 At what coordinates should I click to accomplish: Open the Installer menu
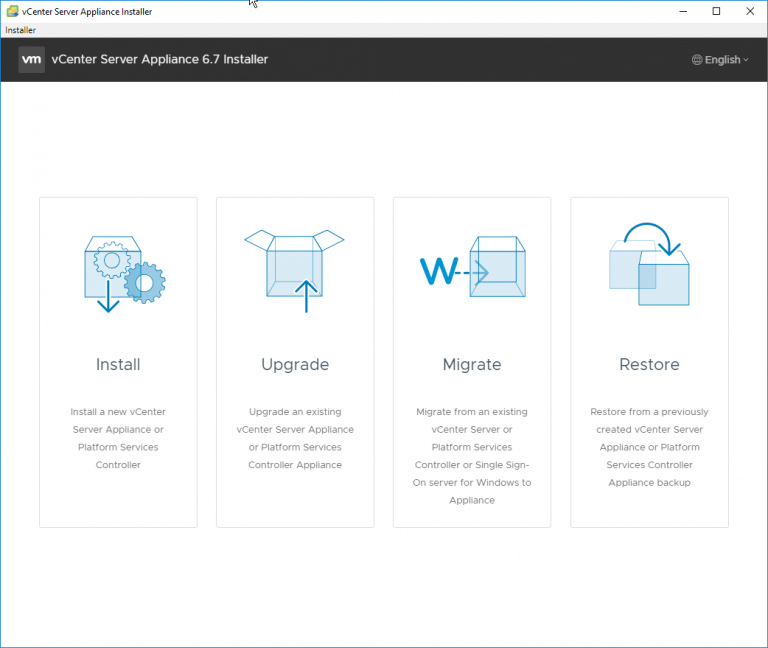(x=20, y=30)
